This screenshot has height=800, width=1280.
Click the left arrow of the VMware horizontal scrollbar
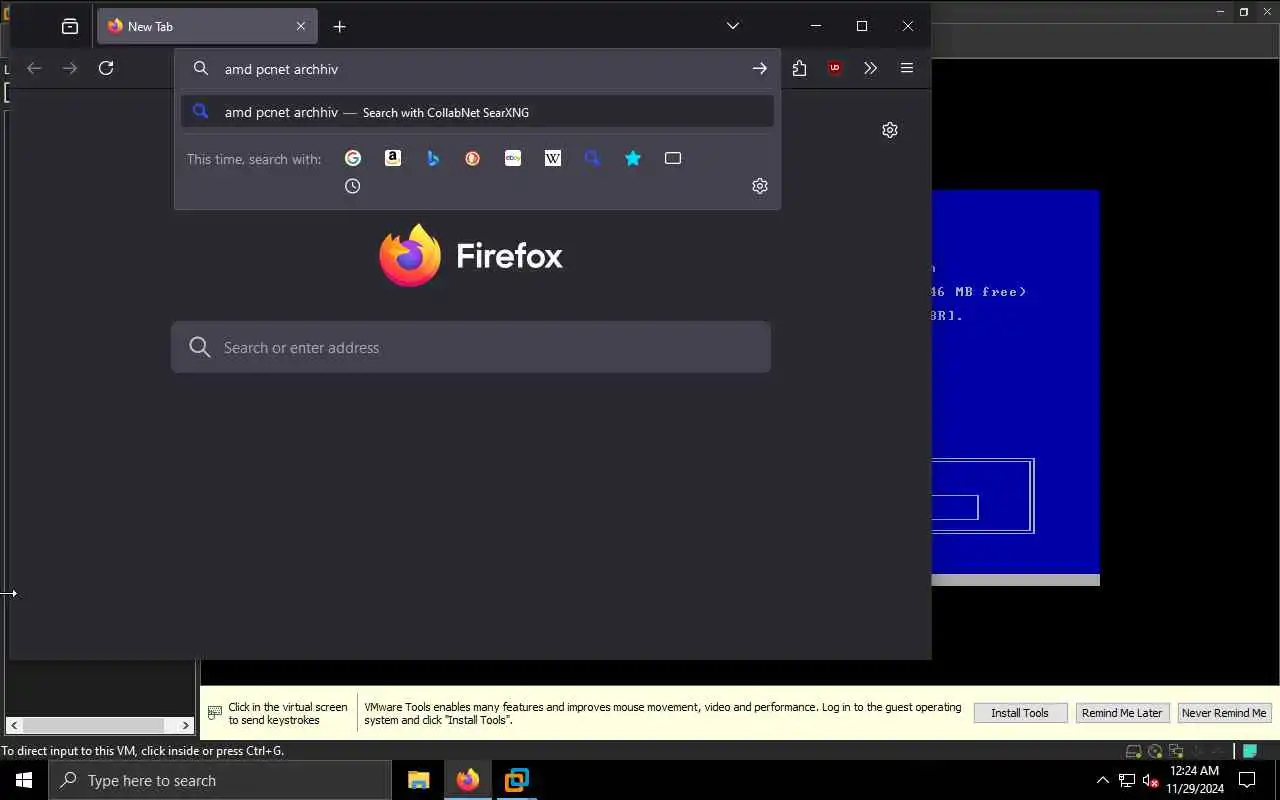pos(14,725)
